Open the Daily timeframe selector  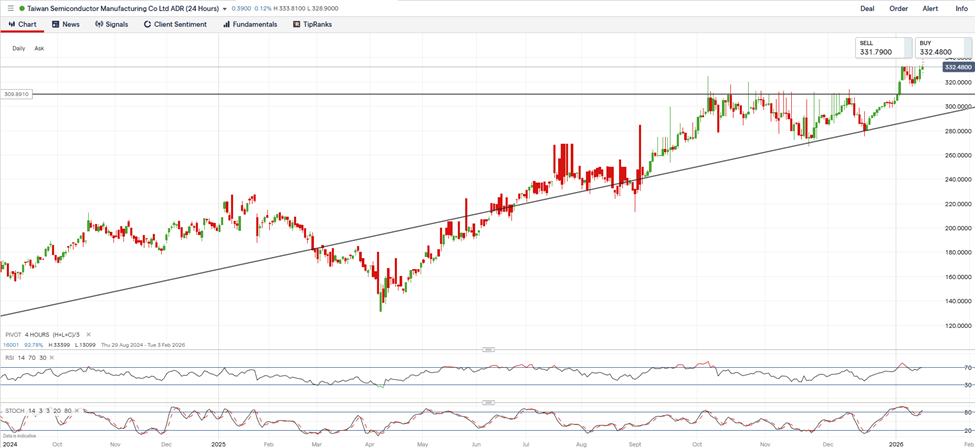pos(19,49)
